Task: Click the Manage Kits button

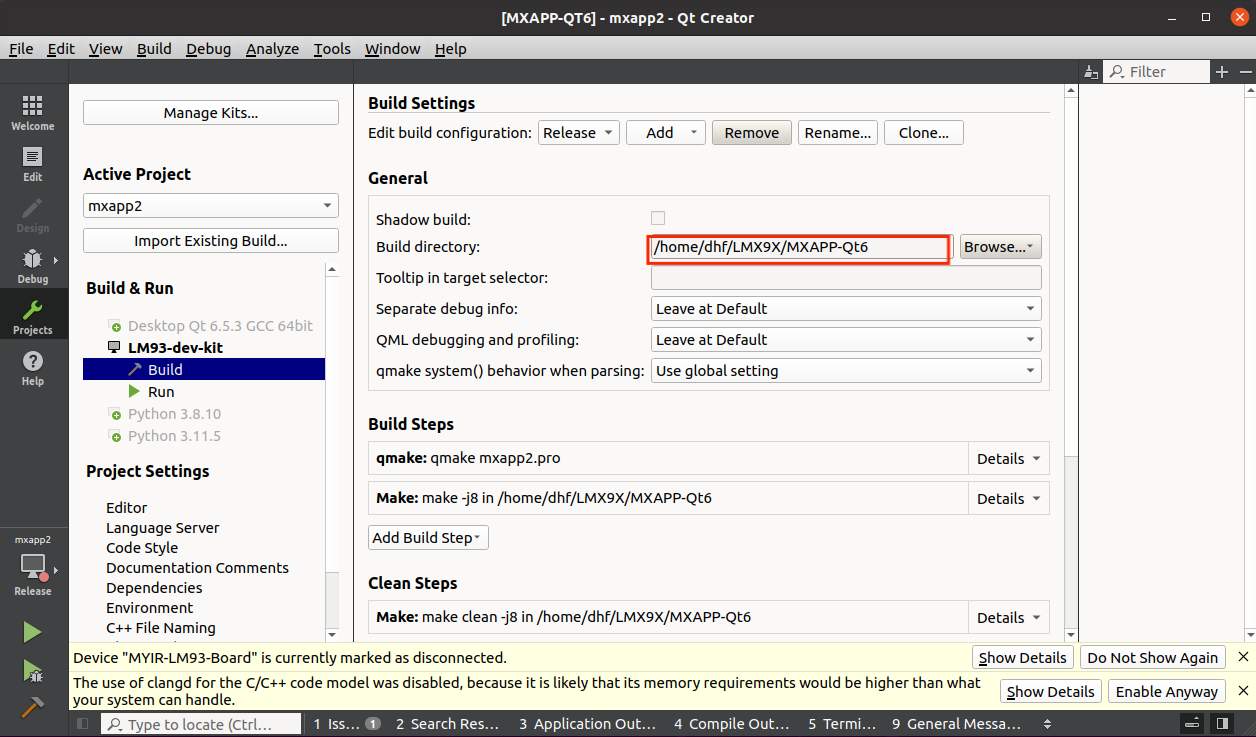Action: pyautogui.click(x=210, y=113)
